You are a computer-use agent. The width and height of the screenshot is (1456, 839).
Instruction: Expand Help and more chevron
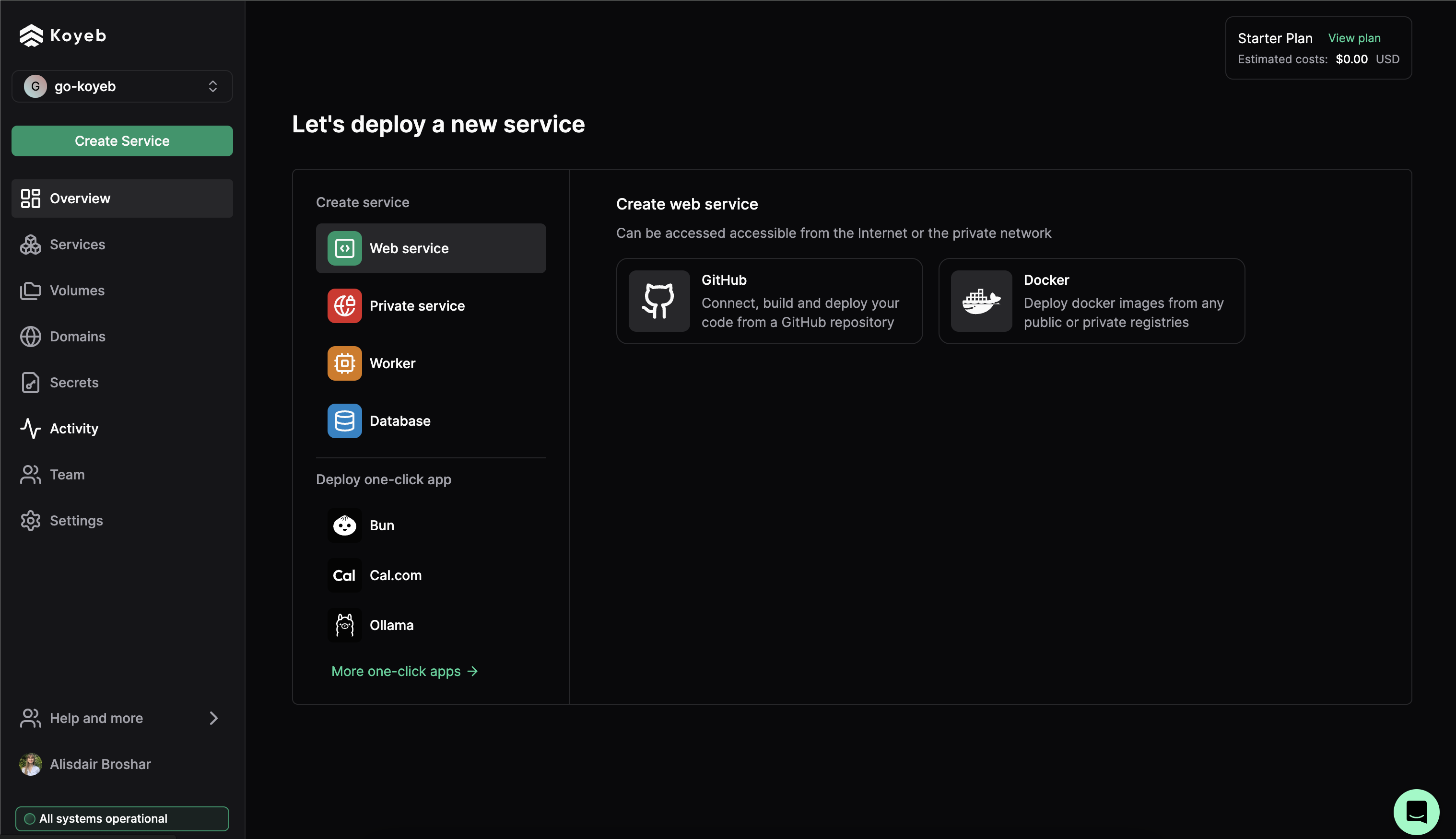tap(213, 718)
